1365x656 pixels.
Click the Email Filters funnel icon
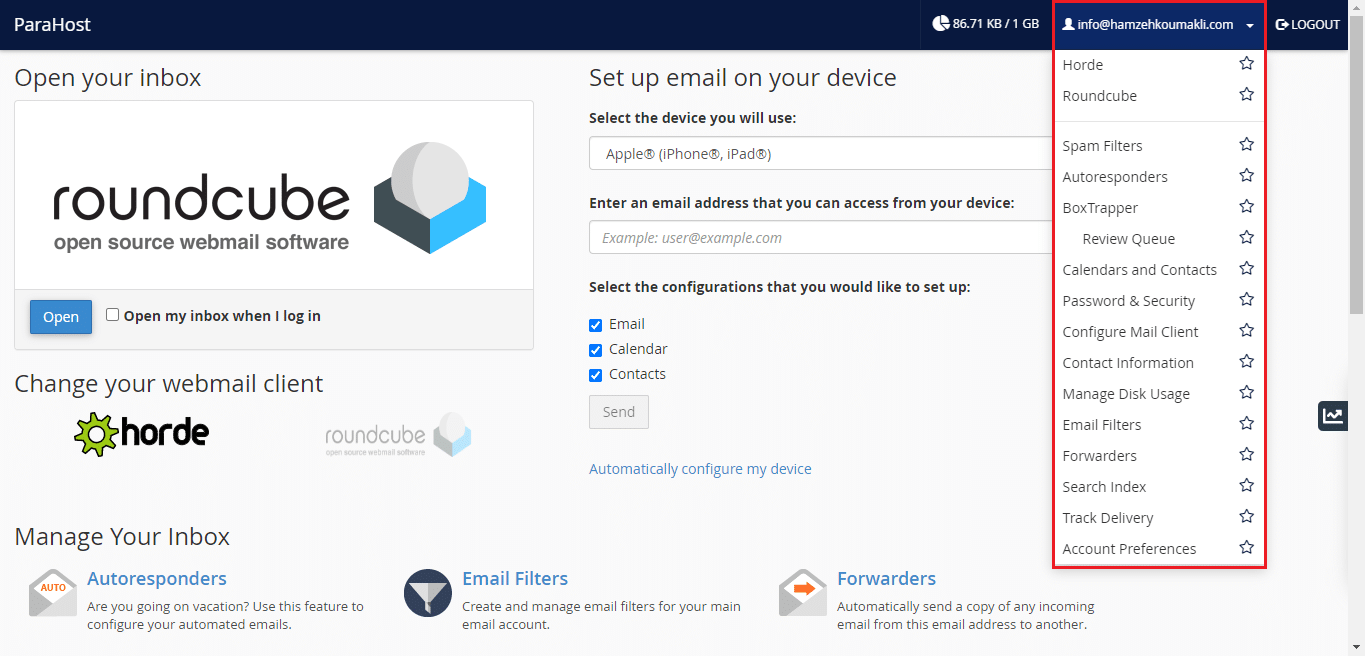pos(428,594)
